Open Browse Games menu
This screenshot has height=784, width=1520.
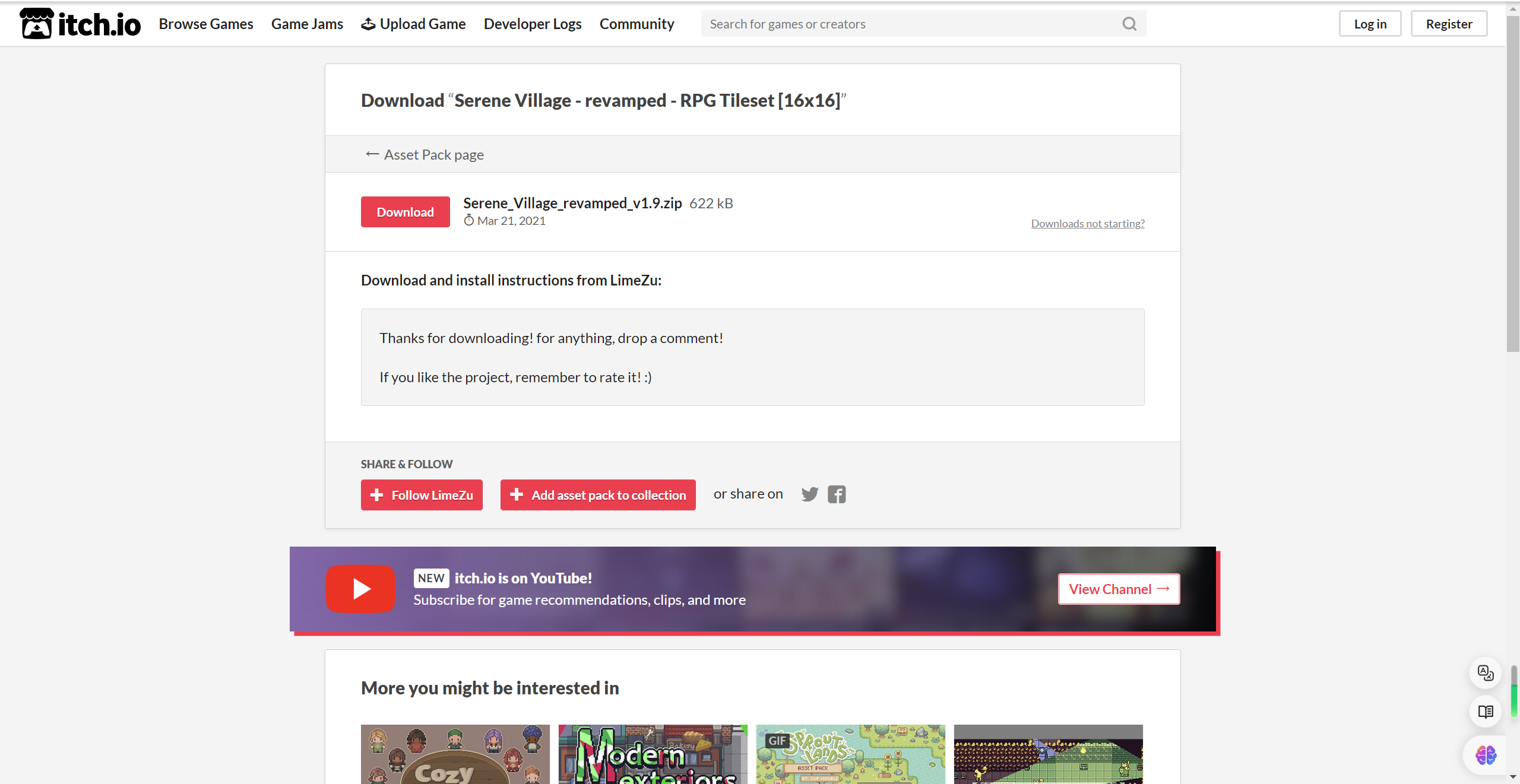[x=206, y=24]
